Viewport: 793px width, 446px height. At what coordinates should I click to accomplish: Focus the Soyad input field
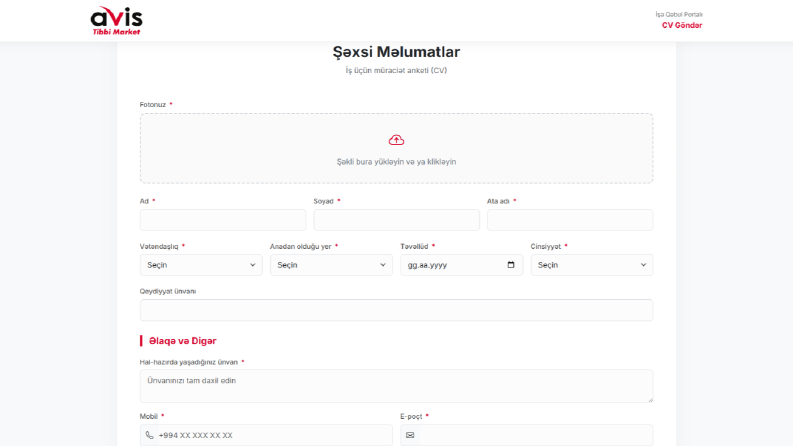click(x=396, y=220)
